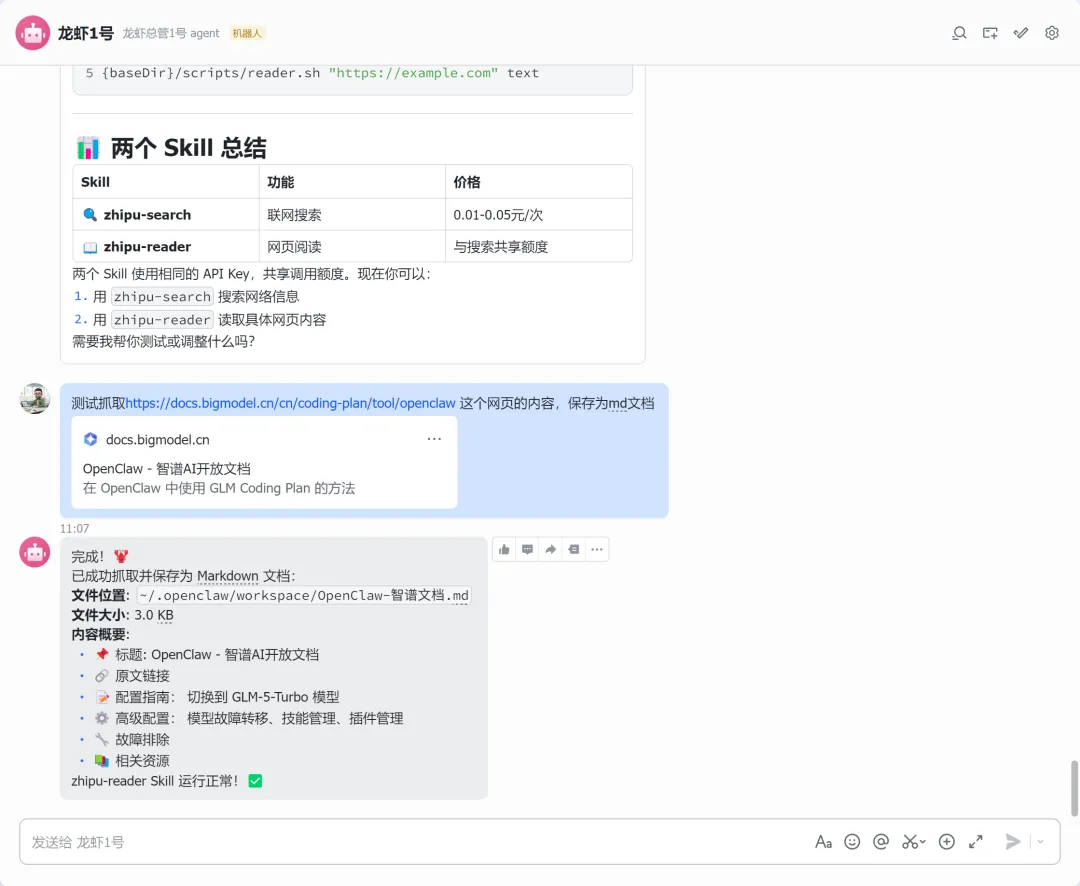Viewport: 1080px width, 886px height.
Task: Click the 0.01-0.05元/次 price cell
Action: pos(539,214)
